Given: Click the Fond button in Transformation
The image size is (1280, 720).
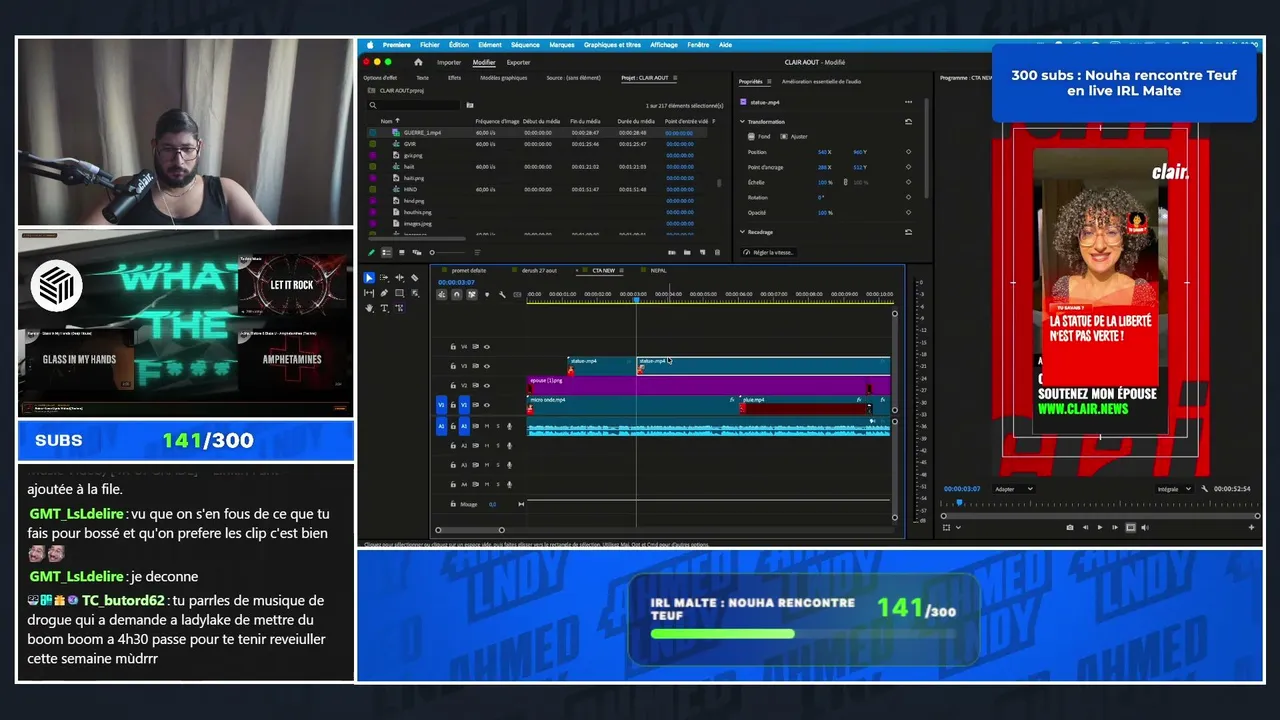Looking at the screenshot, I should coord(760,137).
